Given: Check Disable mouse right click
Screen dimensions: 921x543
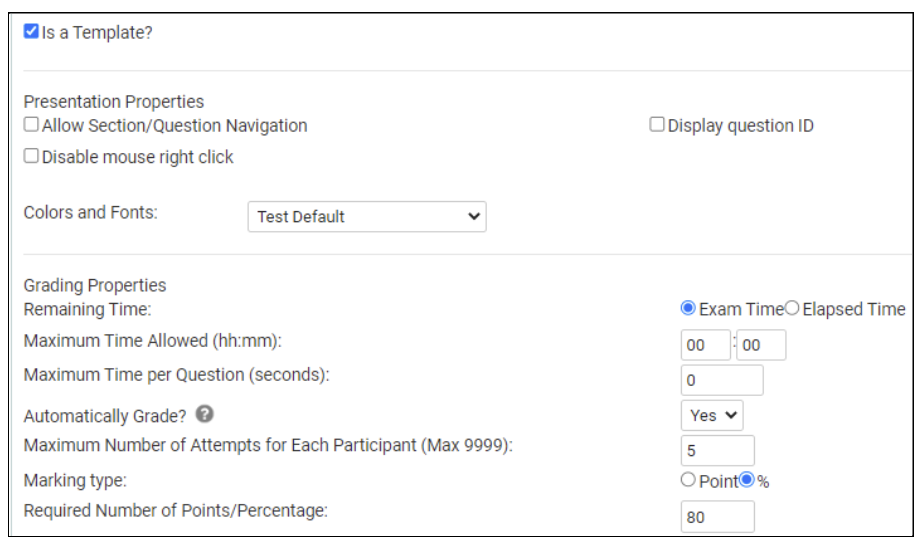Looking at the screenshot, I should (31, 156).
